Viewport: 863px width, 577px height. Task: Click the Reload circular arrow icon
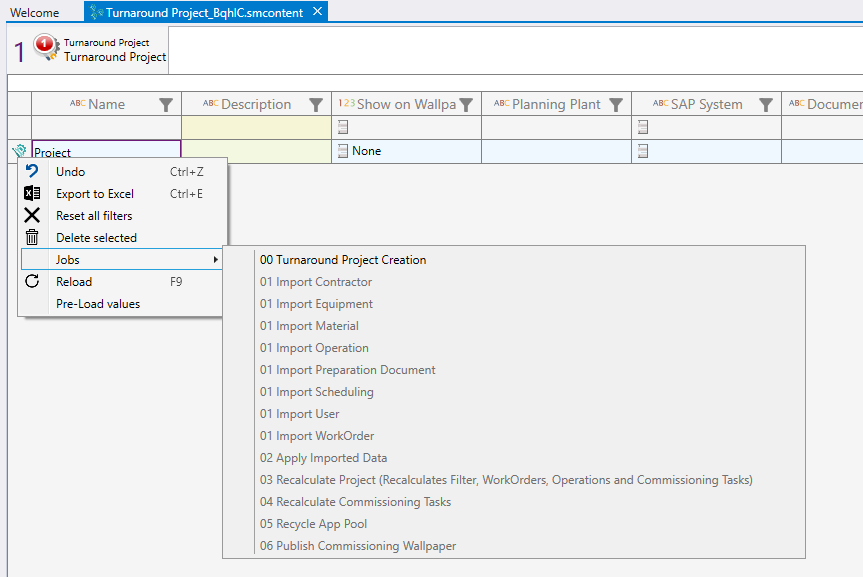click(32, 282)
